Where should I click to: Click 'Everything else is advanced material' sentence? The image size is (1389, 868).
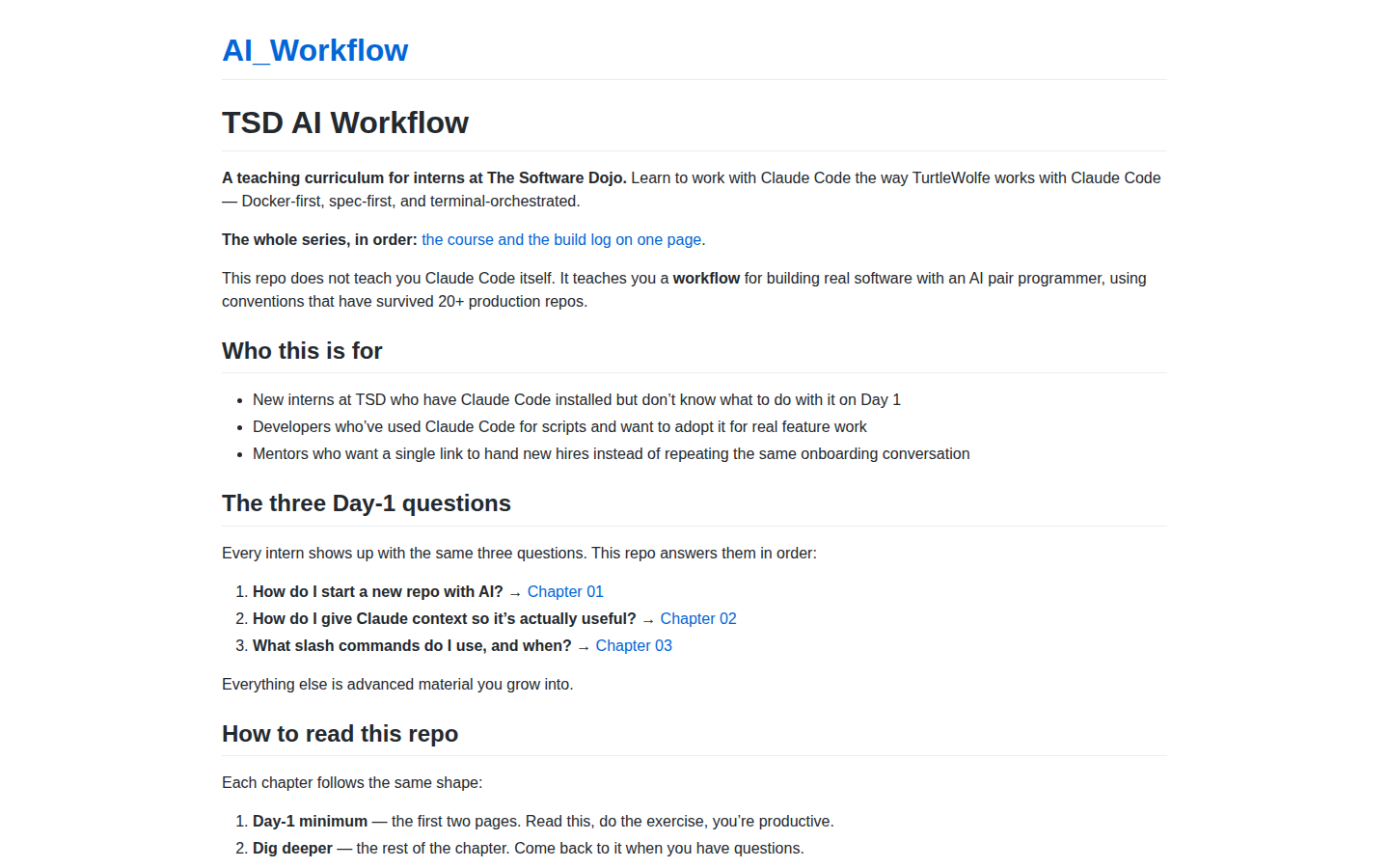coord(397,684)
